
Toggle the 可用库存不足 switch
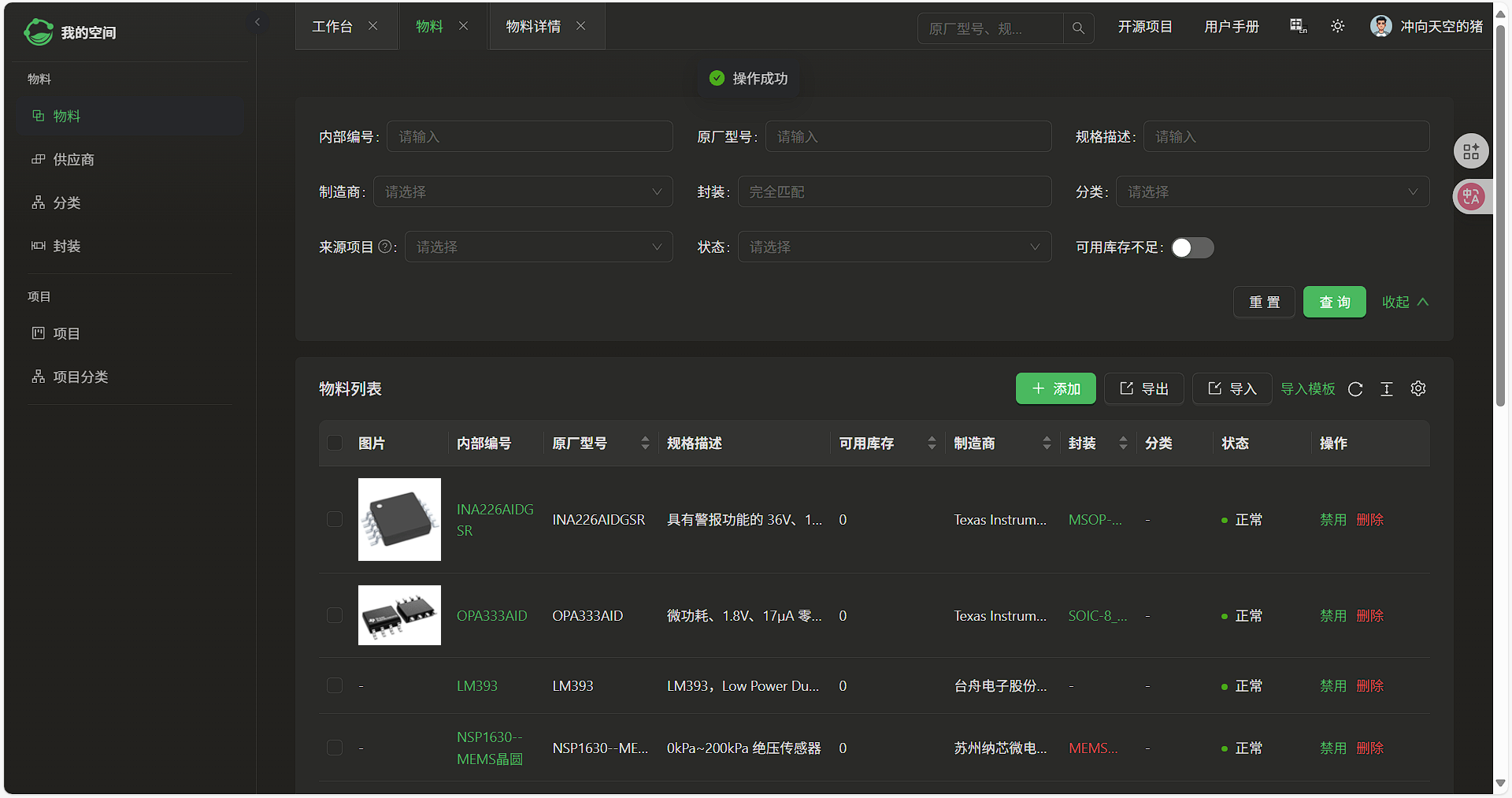click(x=1192, y=247)
